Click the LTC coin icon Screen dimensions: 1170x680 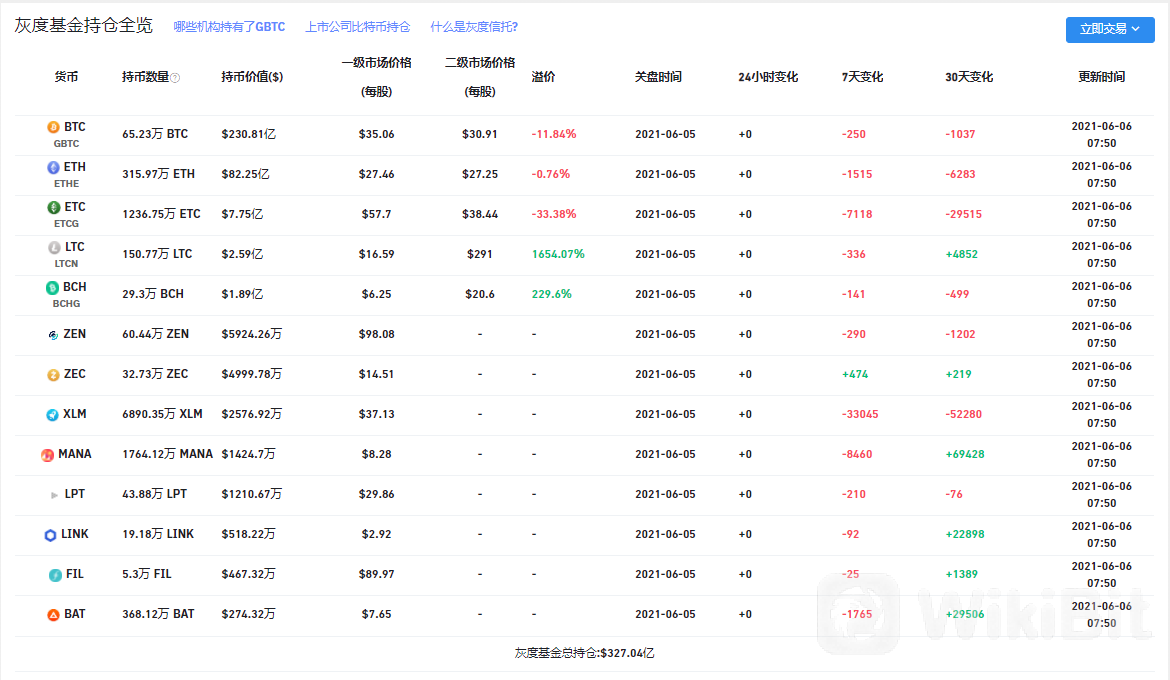(x=54, y=248)
